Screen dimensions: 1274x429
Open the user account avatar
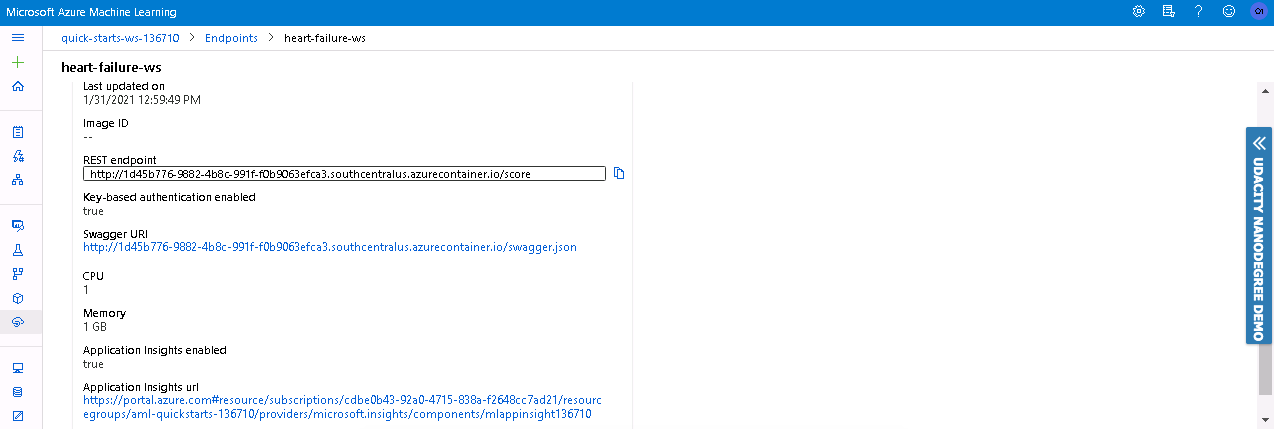click(x=1258, y=11)
